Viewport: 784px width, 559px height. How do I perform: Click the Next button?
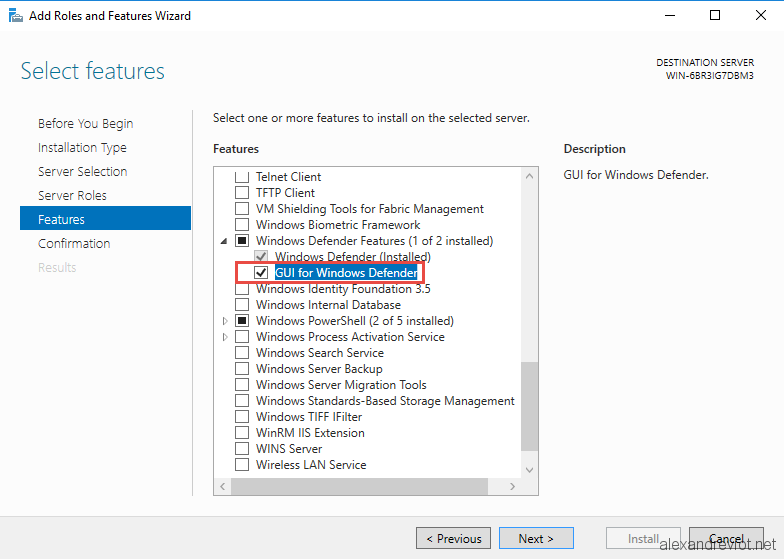click(x=536, y=538)
